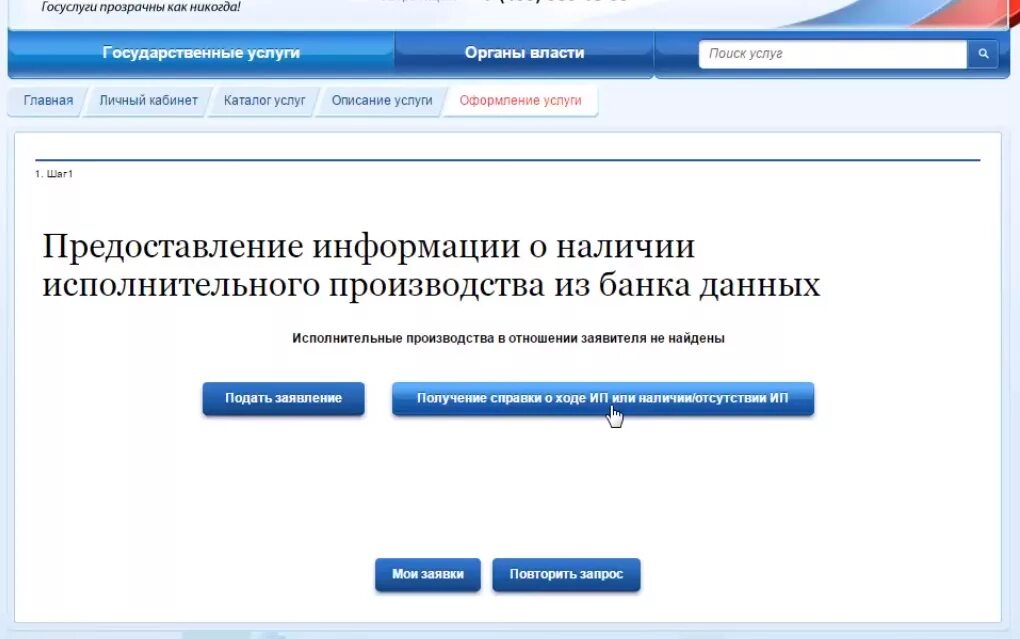Click "Получение справки о ходе ИП" button
Screen dimensions: 1020x639
click(604, 398)
